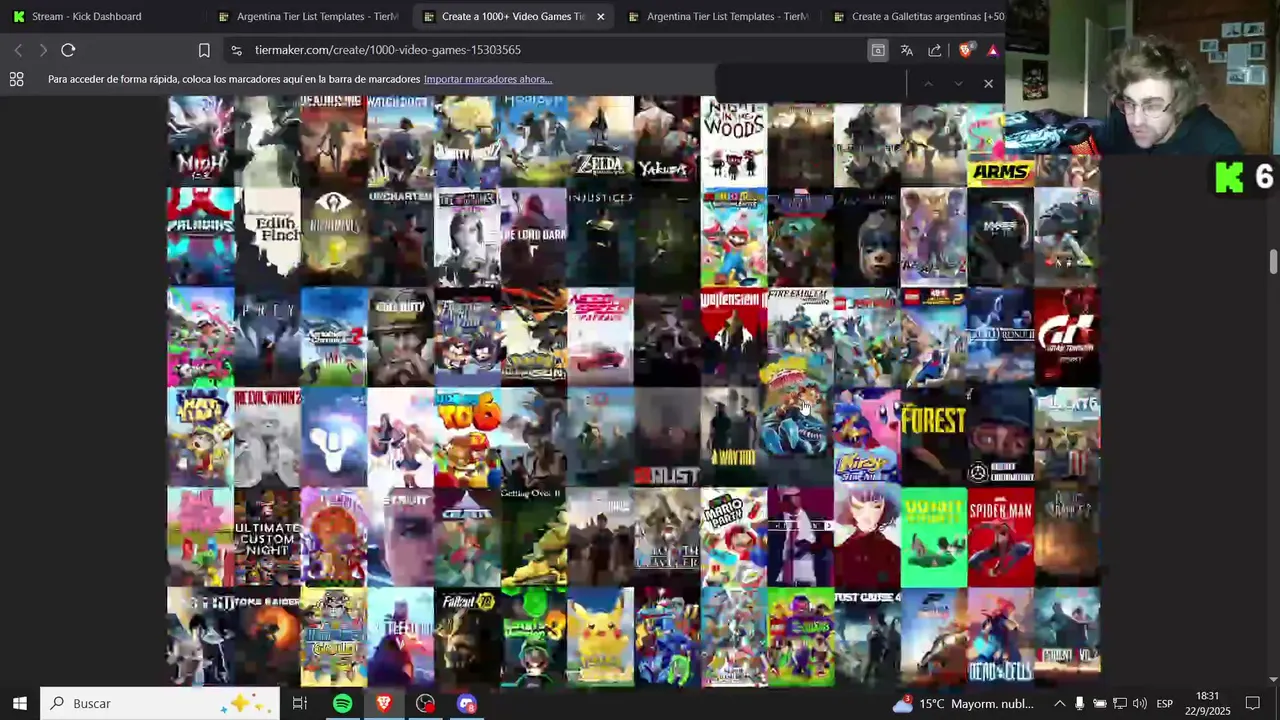Open the Brave Shields lion icon

965,50
